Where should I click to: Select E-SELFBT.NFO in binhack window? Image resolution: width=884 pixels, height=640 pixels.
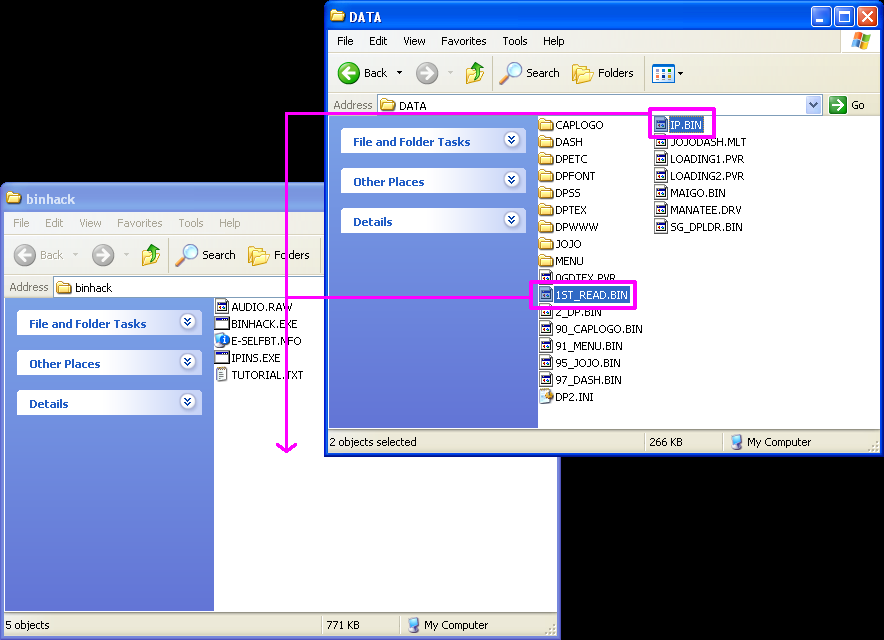(259, 341)
